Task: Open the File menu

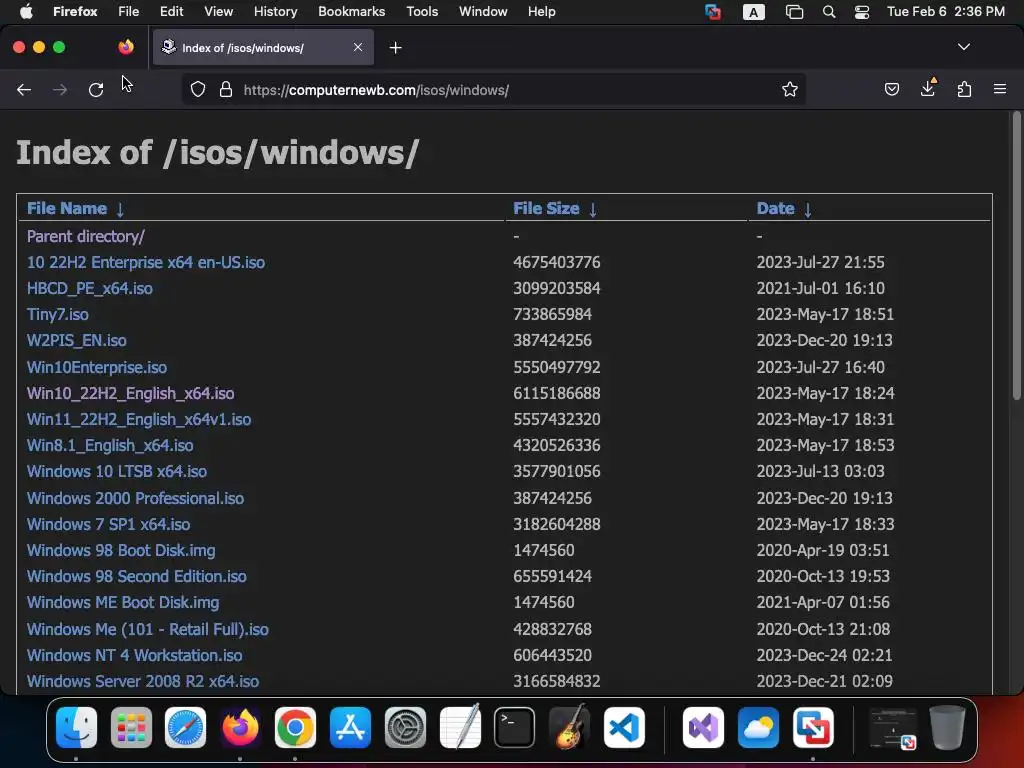Action: (129, 12)
